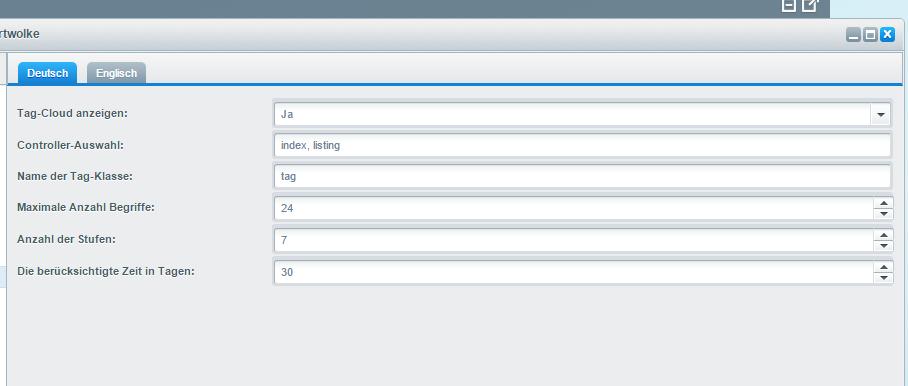Decrease Anzahl der Stufen with down arrow
This screenshot has width=908, height=386.
pyautogui.click(x=883, y=245)
